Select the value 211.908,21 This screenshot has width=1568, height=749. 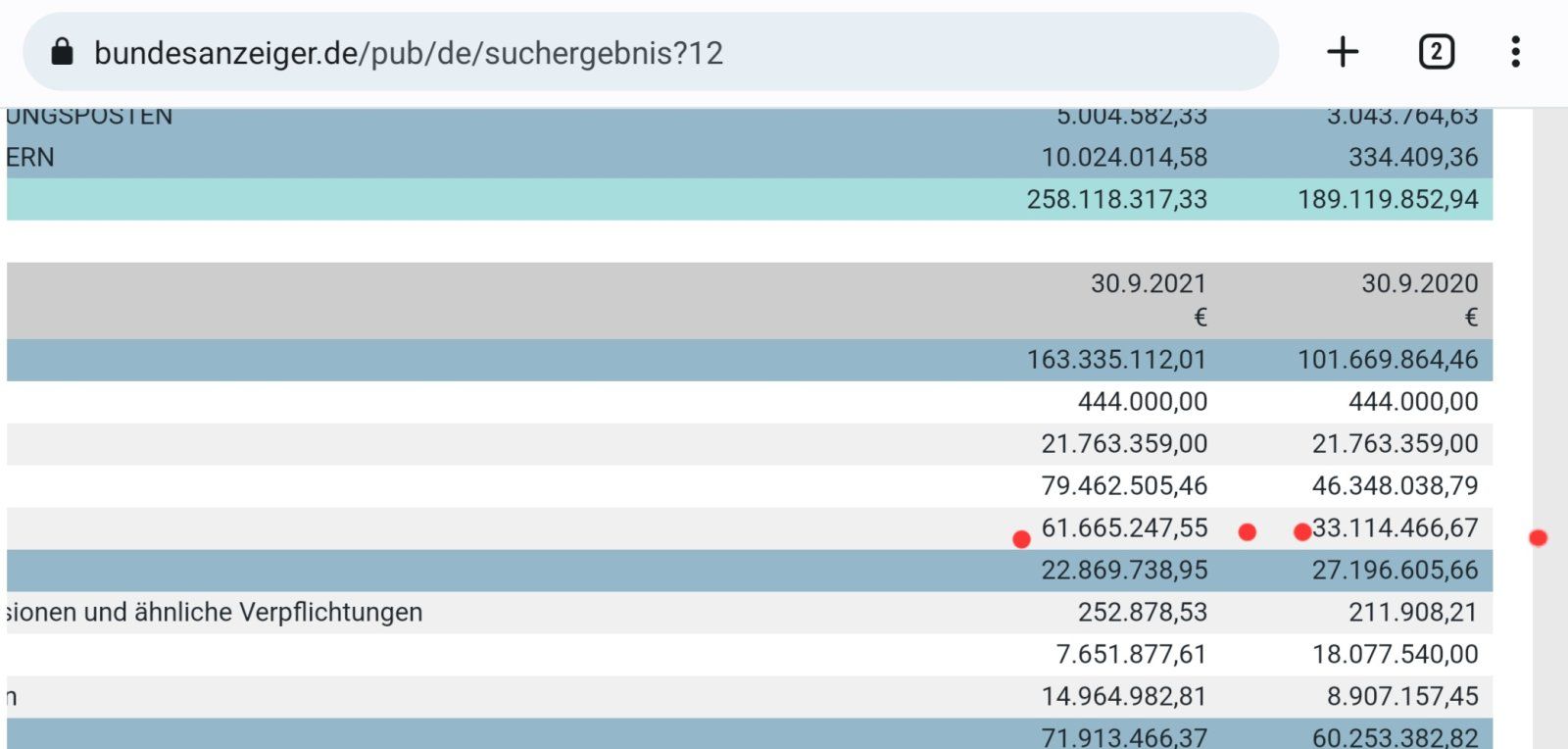1413,612
